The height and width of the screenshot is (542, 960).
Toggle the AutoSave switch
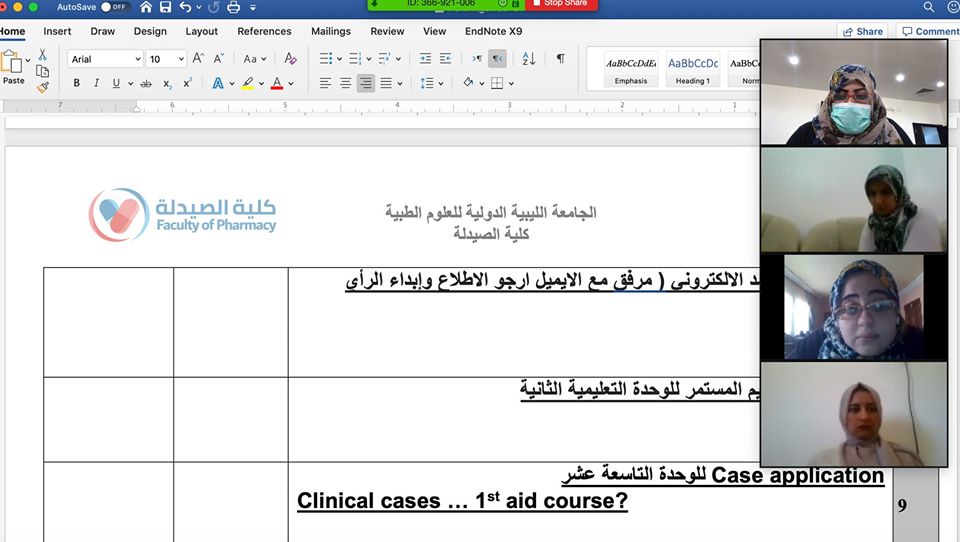115,7
